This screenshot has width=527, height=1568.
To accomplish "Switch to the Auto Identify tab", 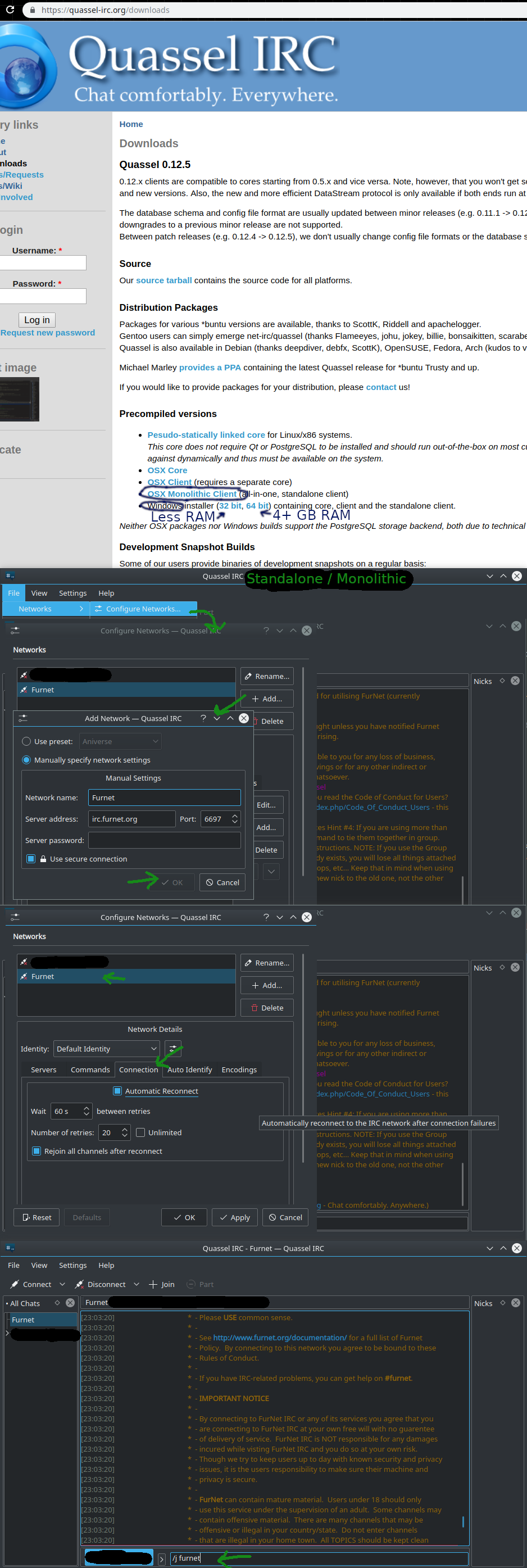I will coord(190,1069).
